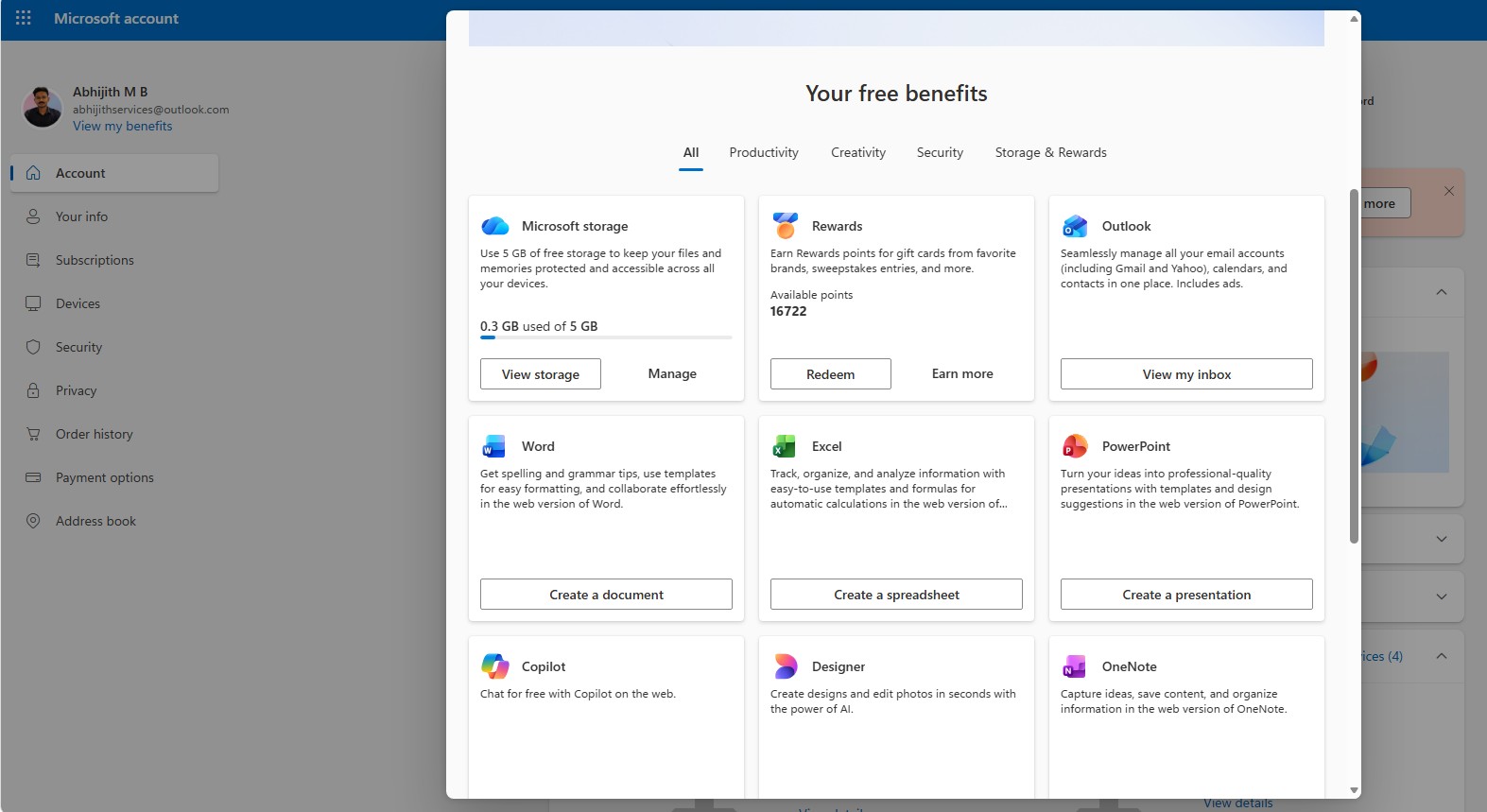Click the Rewards medal icon
The width and height of the screenshot is (1487, 812).
point(785,225)
